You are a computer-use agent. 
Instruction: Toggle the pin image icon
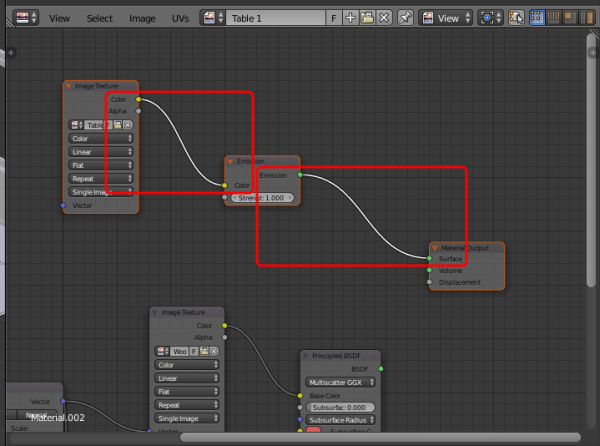pyautogui.click(x=405, y=18)
